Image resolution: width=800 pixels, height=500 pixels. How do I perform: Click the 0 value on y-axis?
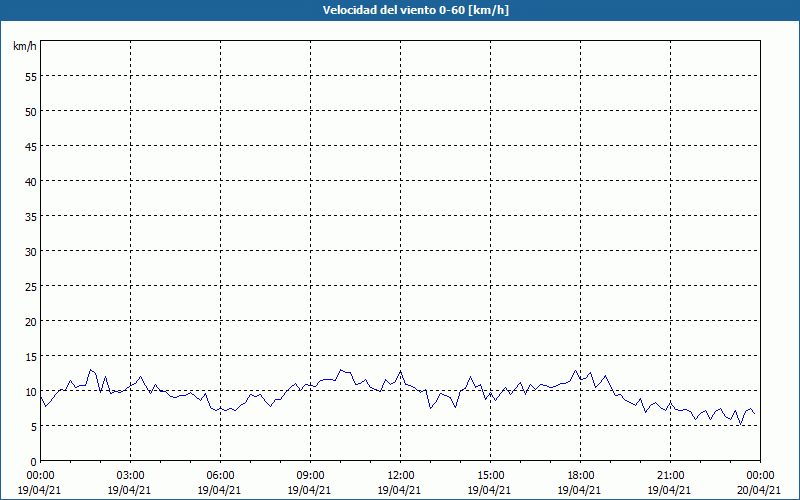point(34,462)
